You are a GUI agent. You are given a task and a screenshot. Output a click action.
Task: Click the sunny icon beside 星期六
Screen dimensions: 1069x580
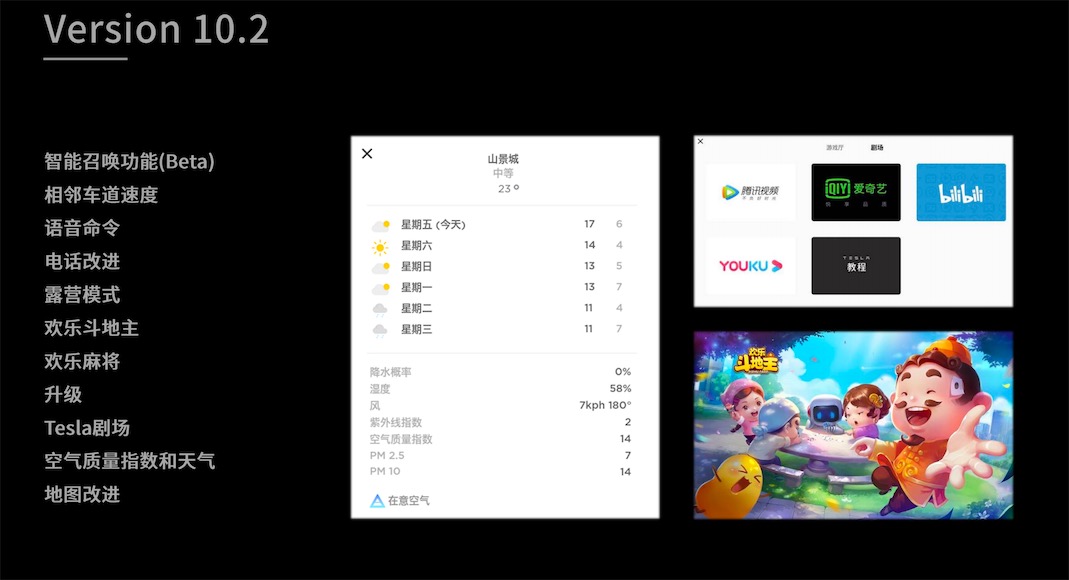(x=380, y=244)
